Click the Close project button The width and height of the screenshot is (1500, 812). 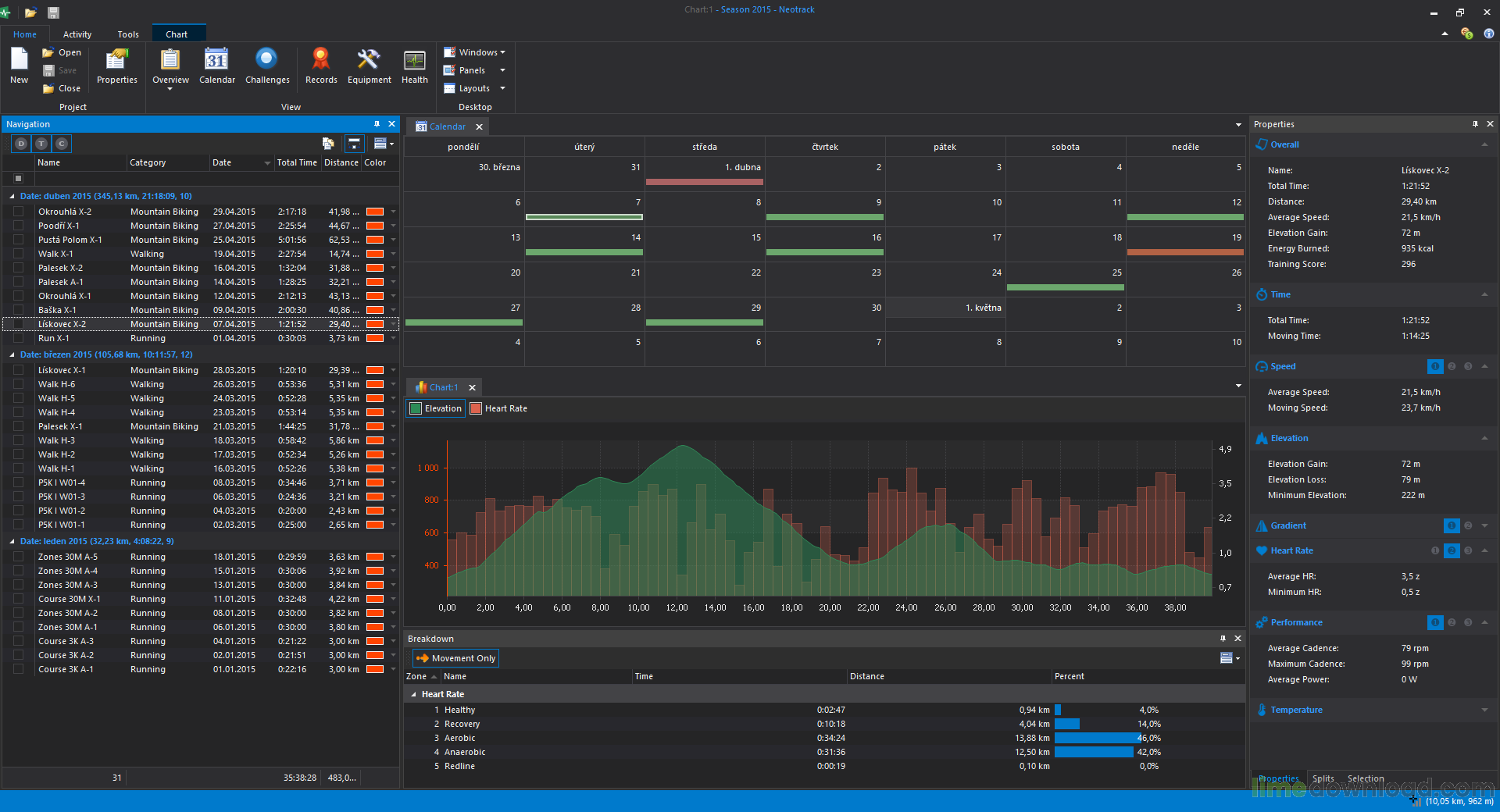(62, 88)
